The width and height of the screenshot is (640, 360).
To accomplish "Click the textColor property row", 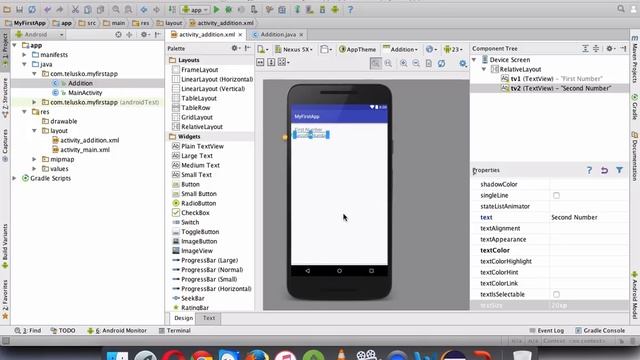I will click(x=549, y=251).
